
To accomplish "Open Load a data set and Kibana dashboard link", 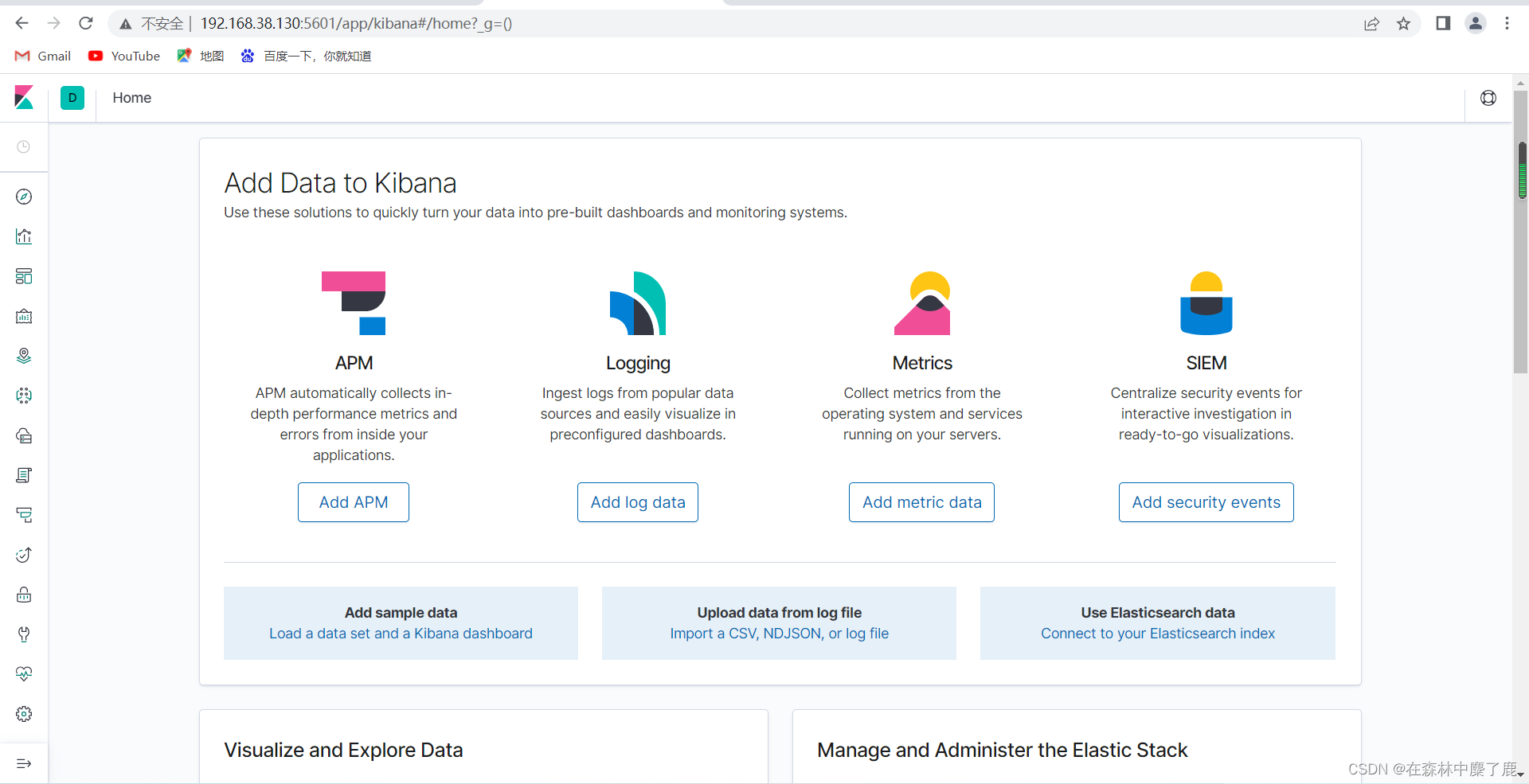I will pos(401,634).
